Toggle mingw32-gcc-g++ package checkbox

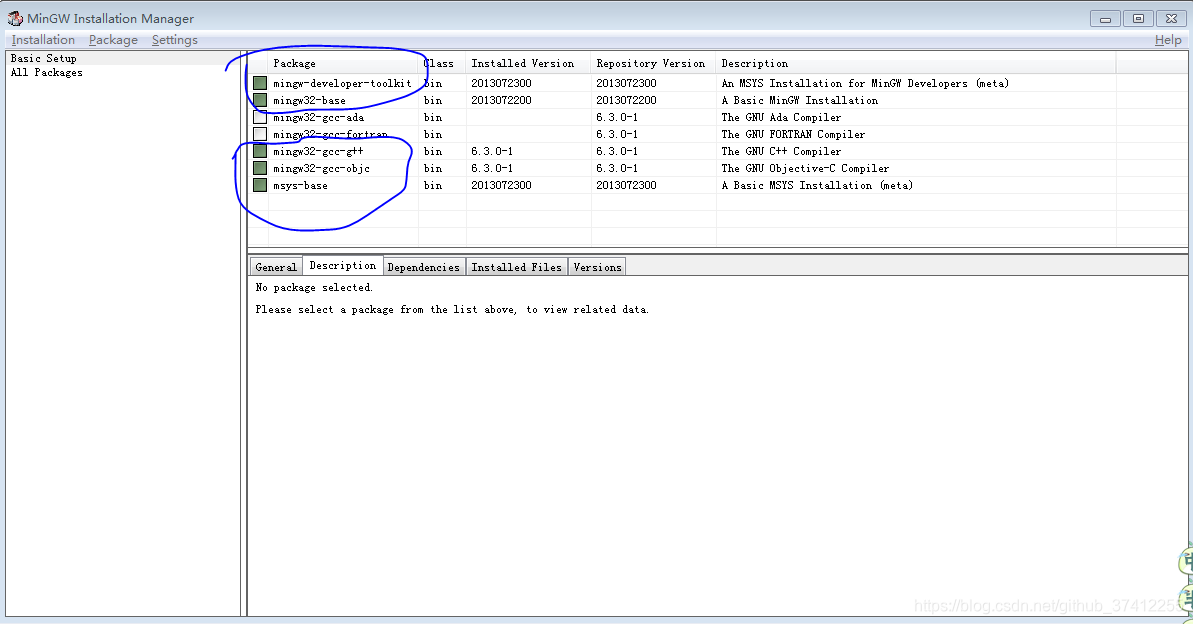coord(260,151)
